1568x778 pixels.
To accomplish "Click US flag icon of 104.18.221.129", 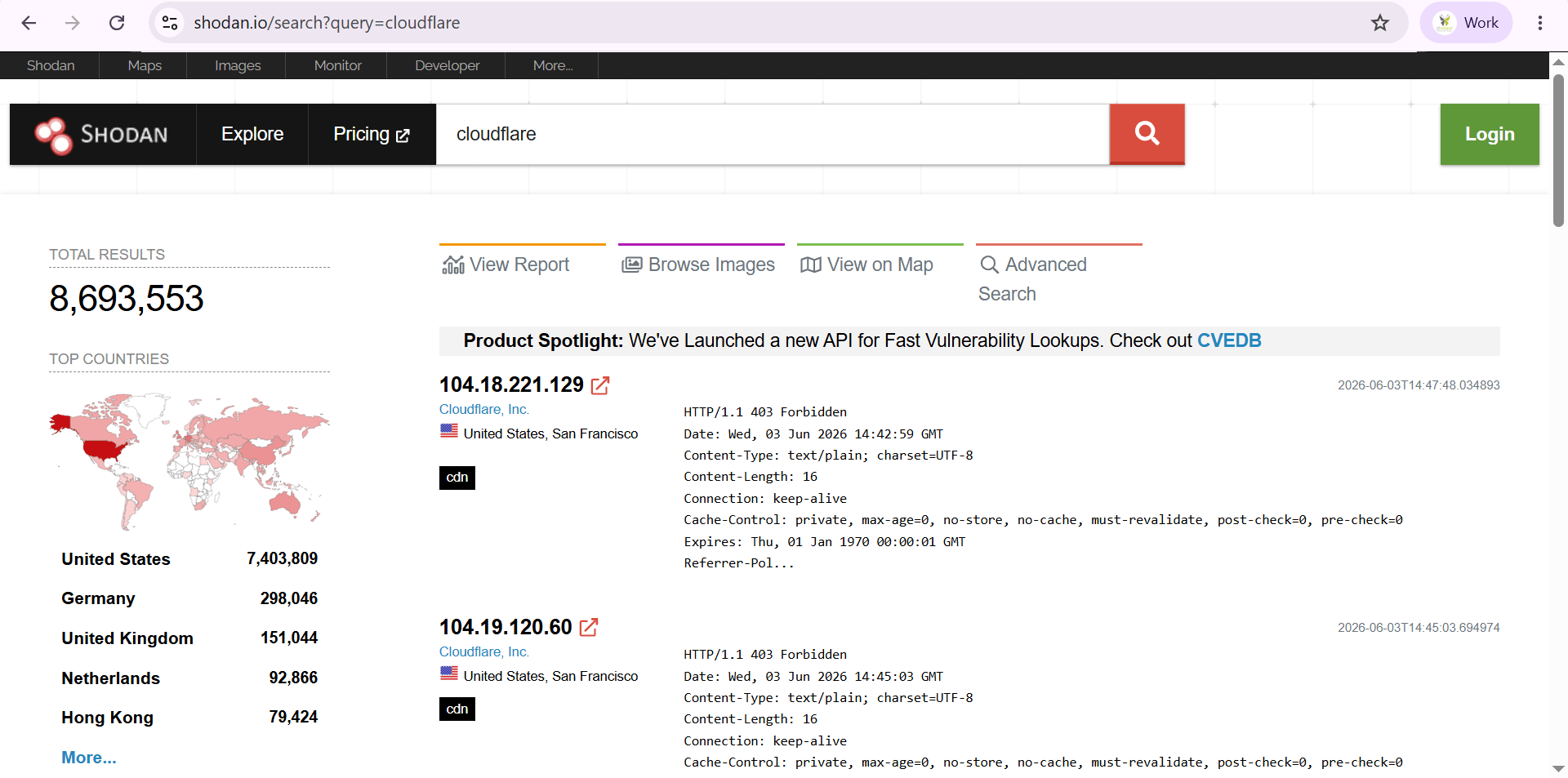I will click(x=449, y=431).
